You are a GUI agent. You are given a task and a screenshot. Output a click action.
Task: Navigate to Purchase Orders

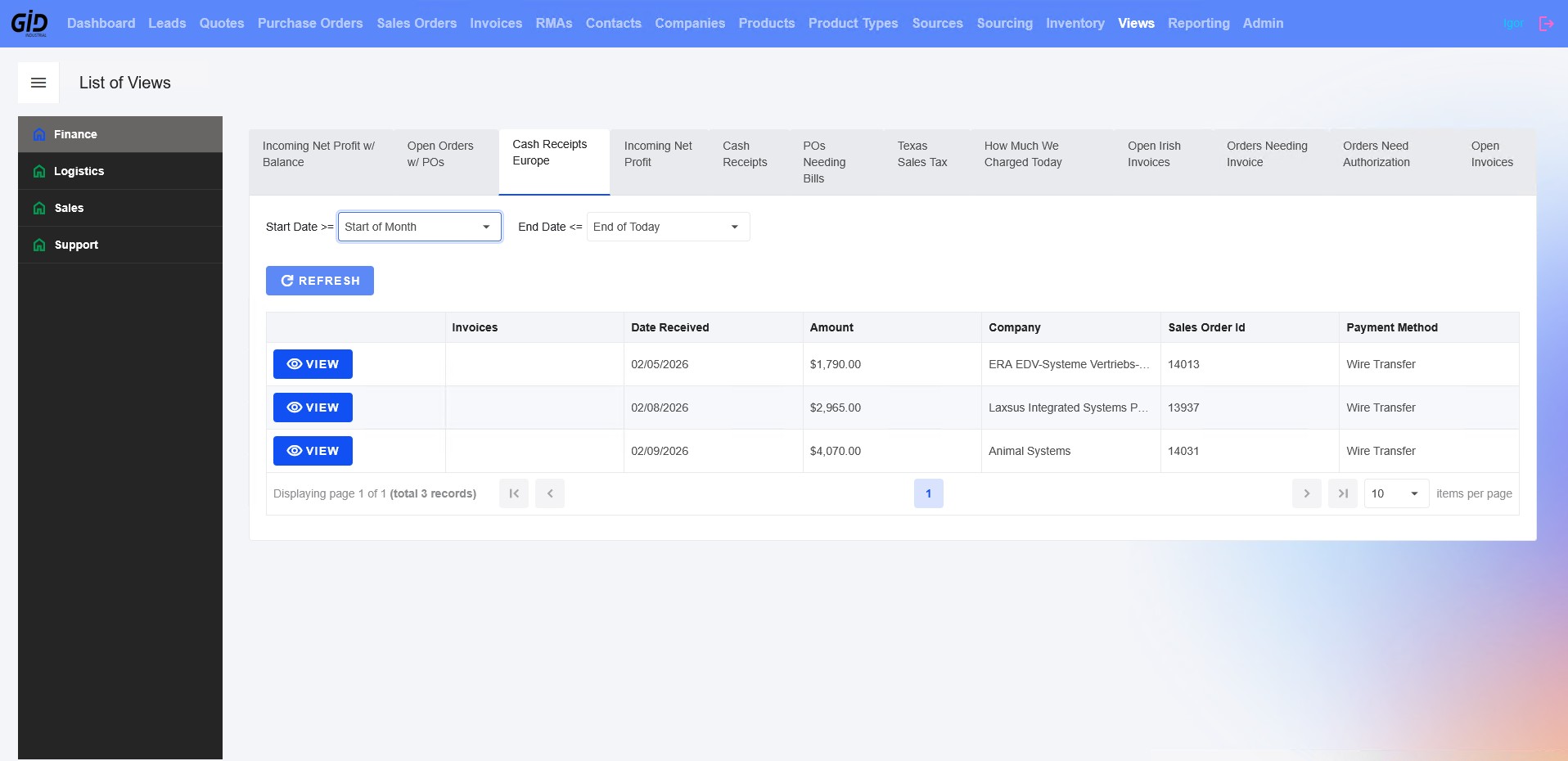310,24
